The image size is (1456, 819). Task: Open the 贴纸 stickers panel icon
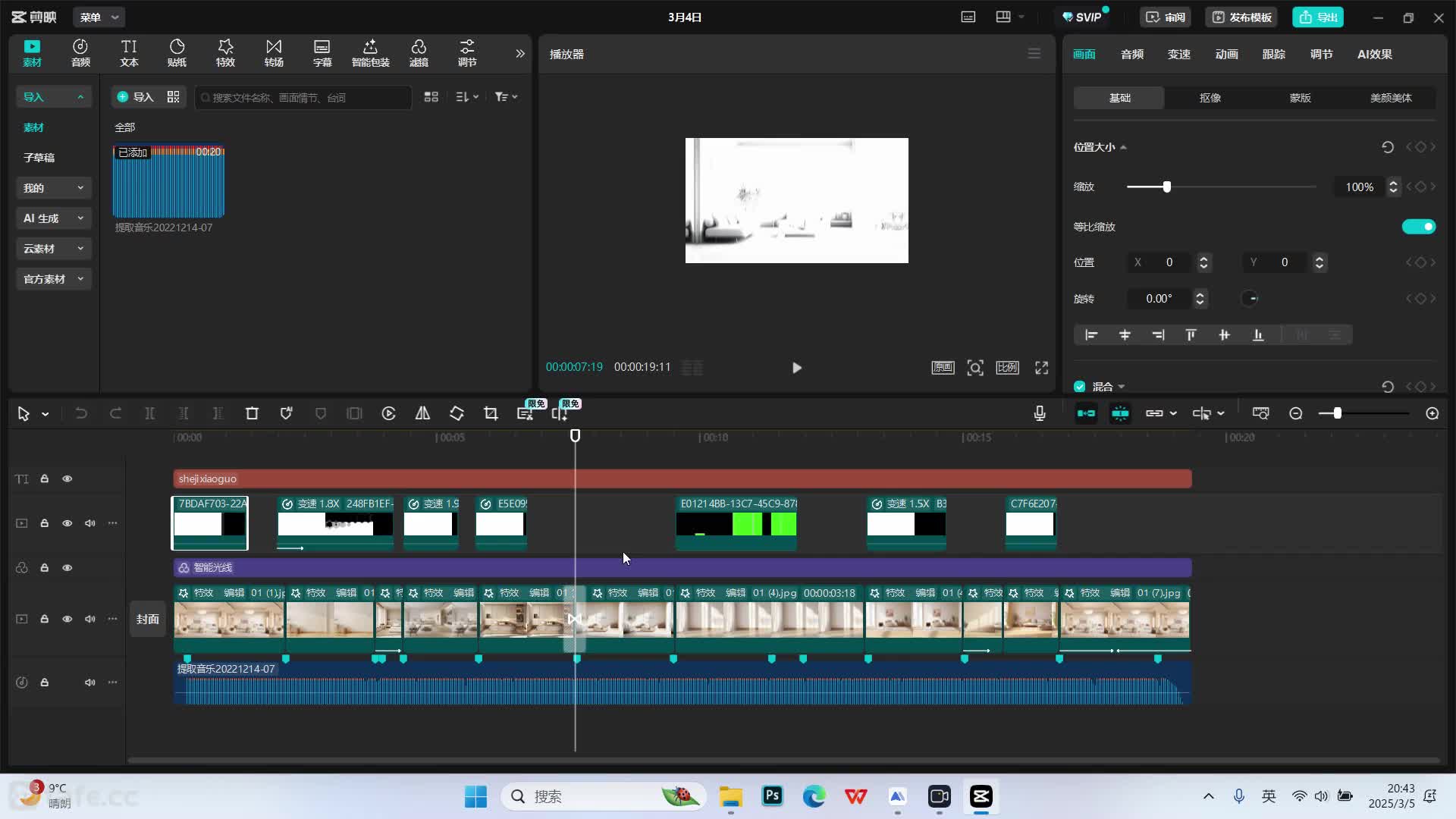[x=177, y=53]
